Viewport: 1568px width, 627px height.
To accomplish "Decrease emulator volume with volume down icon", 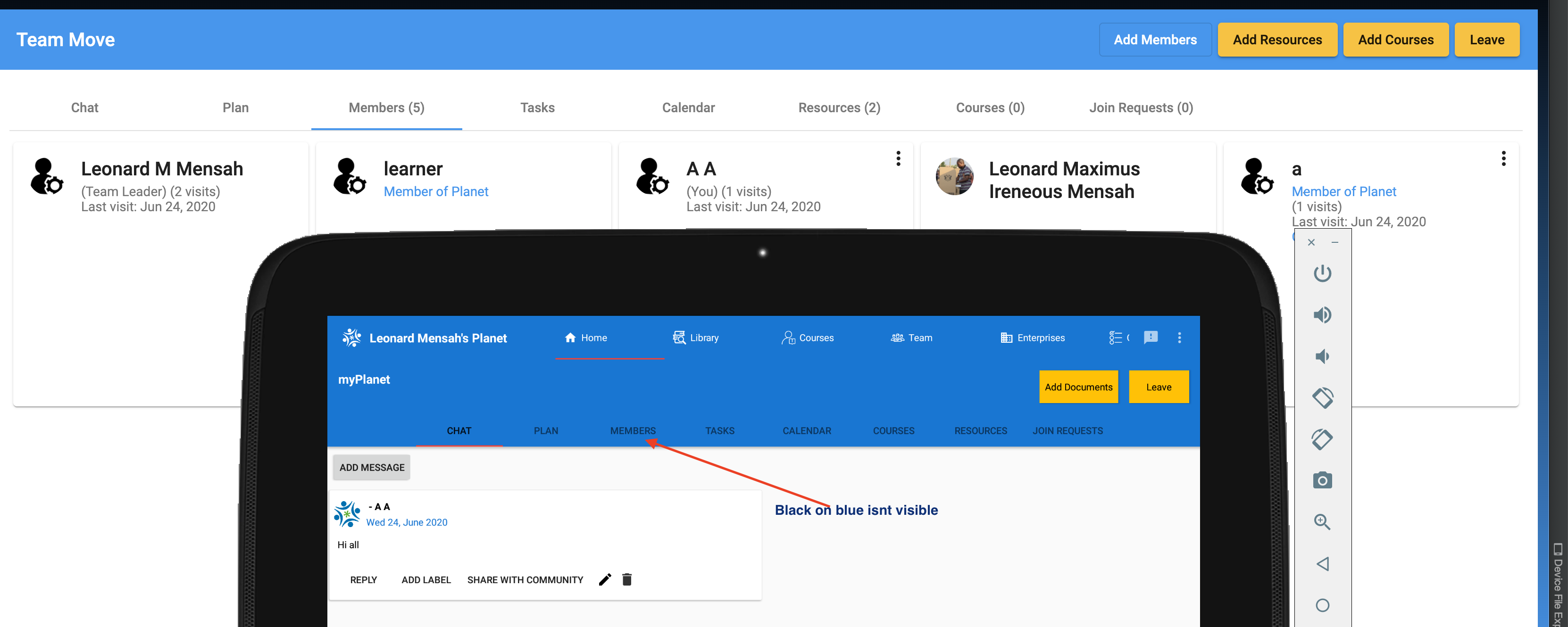I will 1322,356.
